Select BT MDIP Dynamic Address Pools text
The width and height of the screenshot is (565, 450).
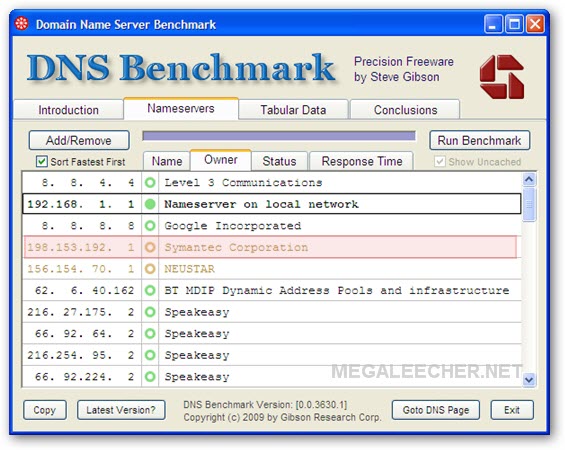coord(337,290)
